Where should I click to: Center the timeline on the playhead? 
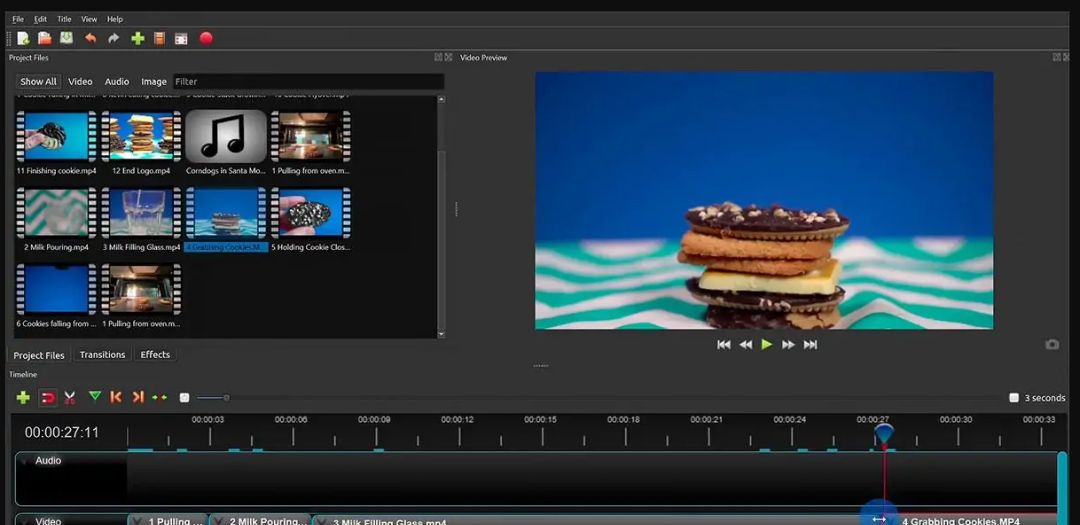[x=160, y=398]
